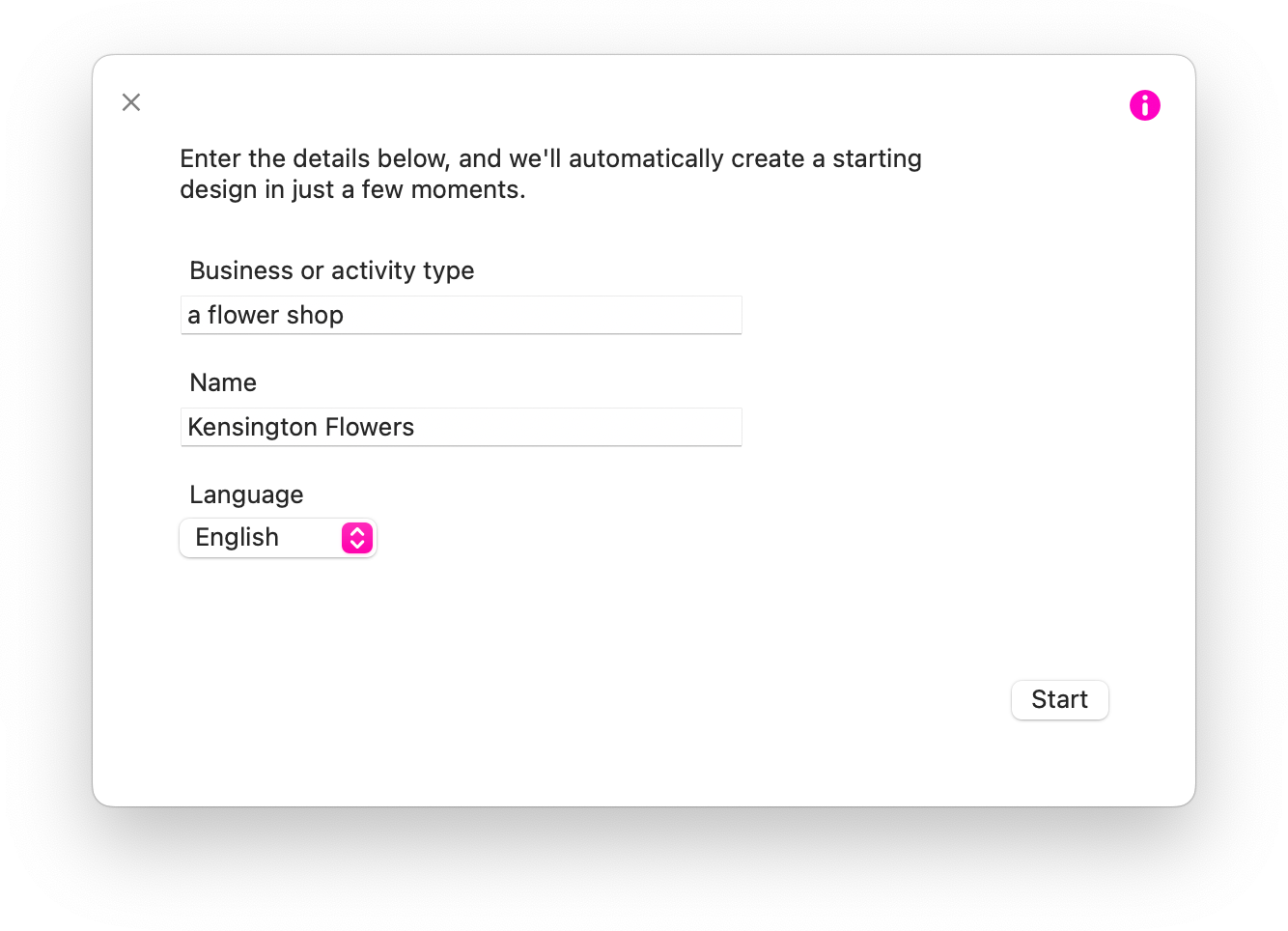Place cursor on the word "flower"
This screenshot has width=1288, height=931.
pyautogui.click(x=243, y=316)
